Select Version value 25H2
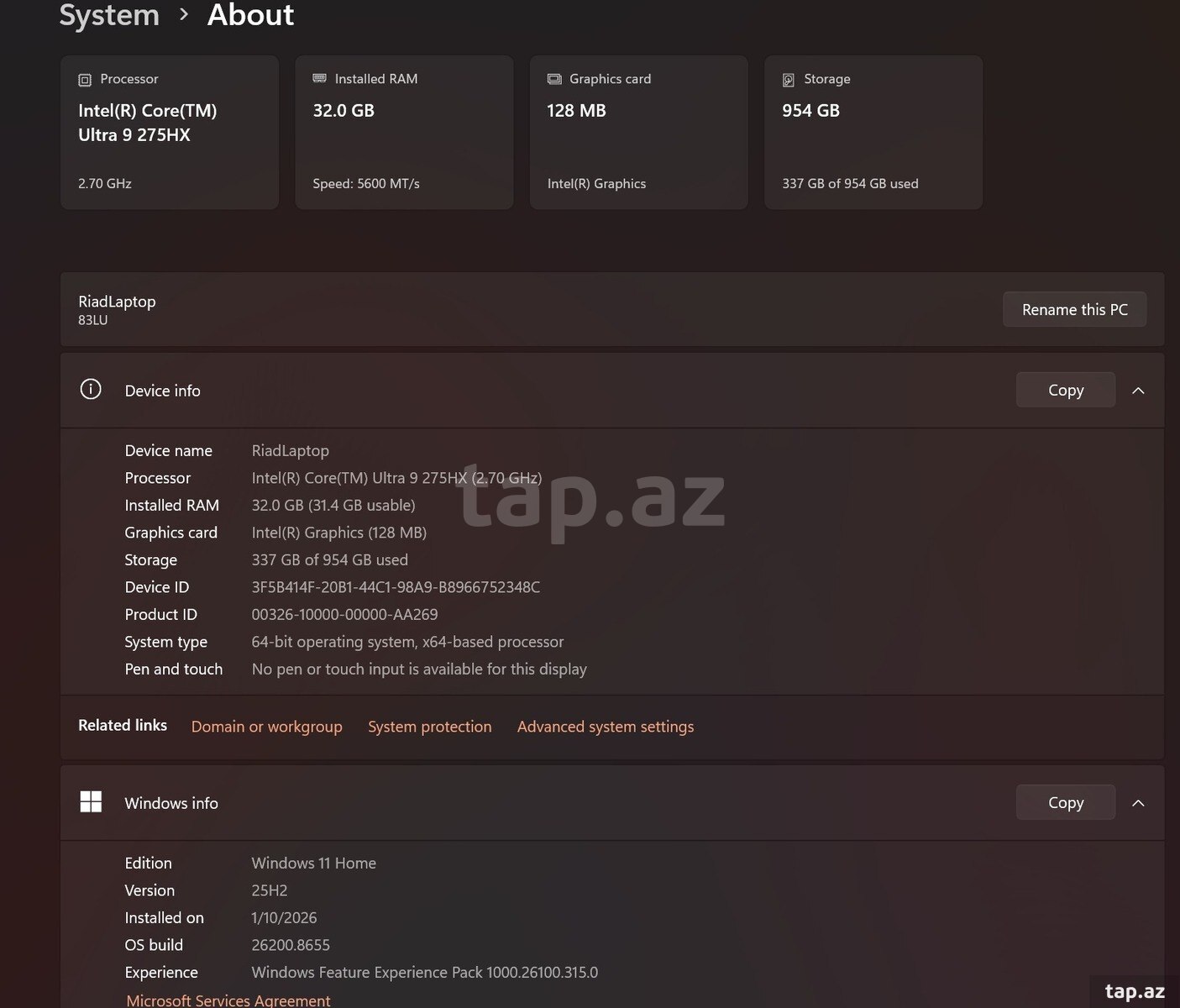The image size is (1180, 1008). click(x=269, y=890)
